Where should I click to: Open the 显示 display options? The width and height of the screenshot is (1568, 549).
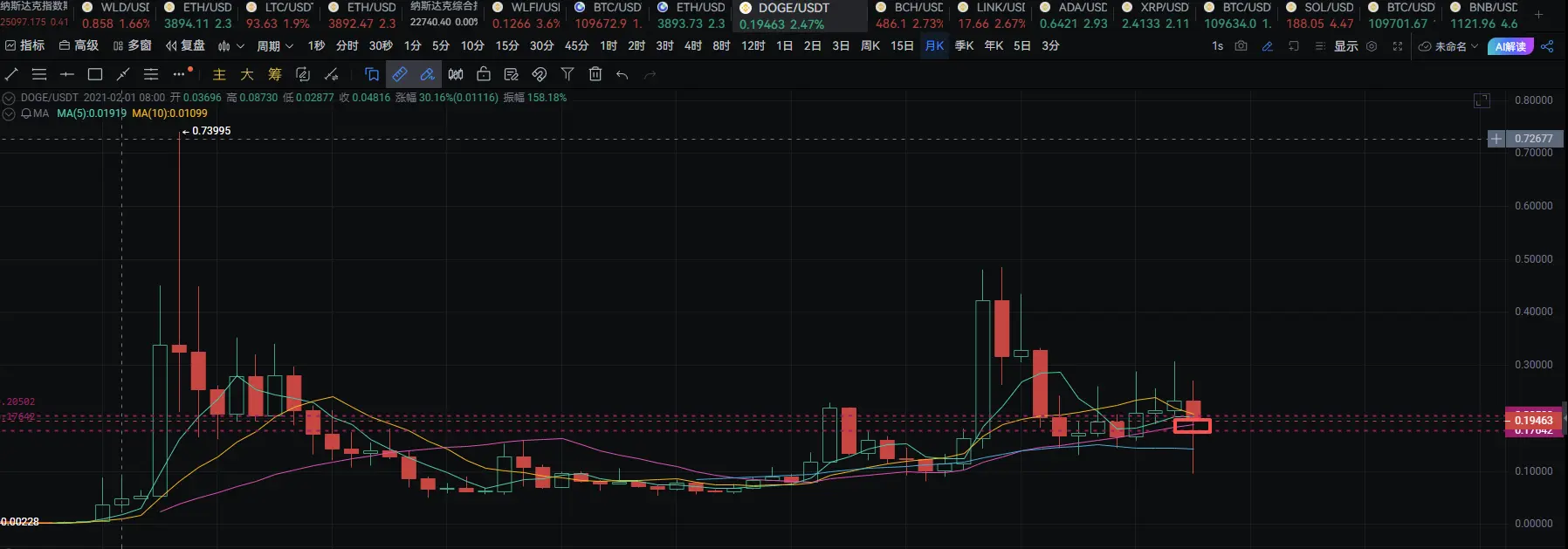[1345, 46]
